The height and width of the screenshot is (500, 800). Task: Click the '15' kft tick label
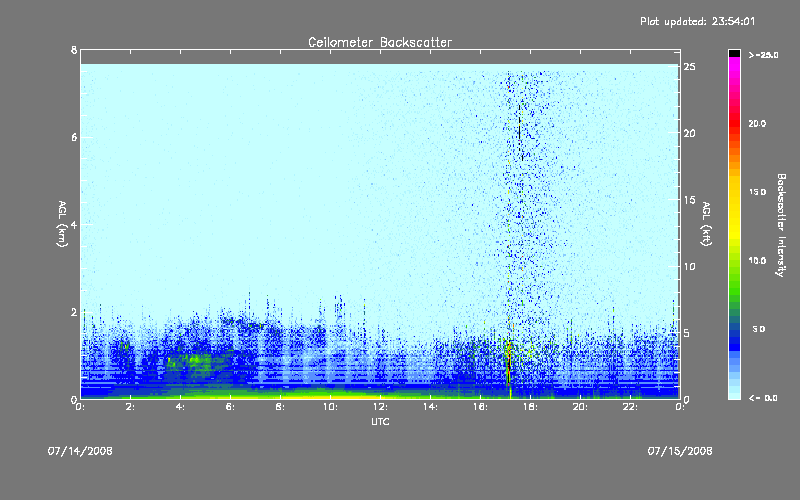coord(690,200)
